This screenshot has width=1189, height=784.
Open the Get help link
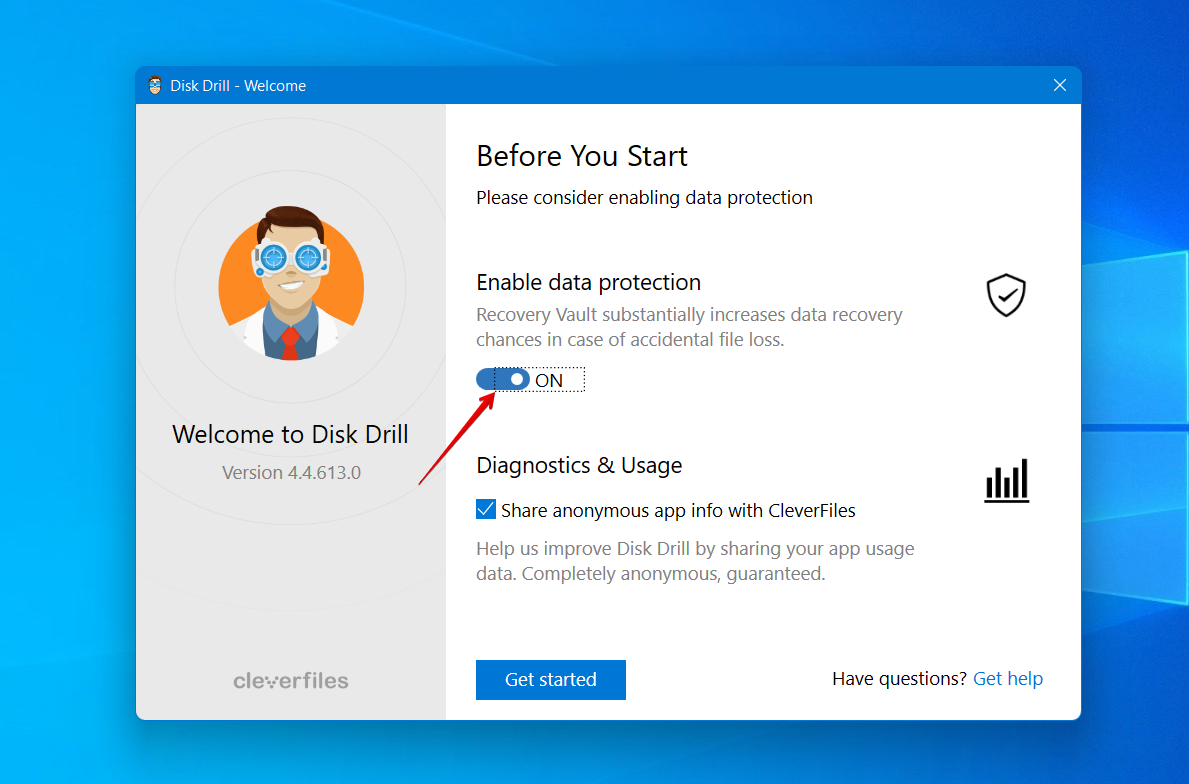point(1008,679)
